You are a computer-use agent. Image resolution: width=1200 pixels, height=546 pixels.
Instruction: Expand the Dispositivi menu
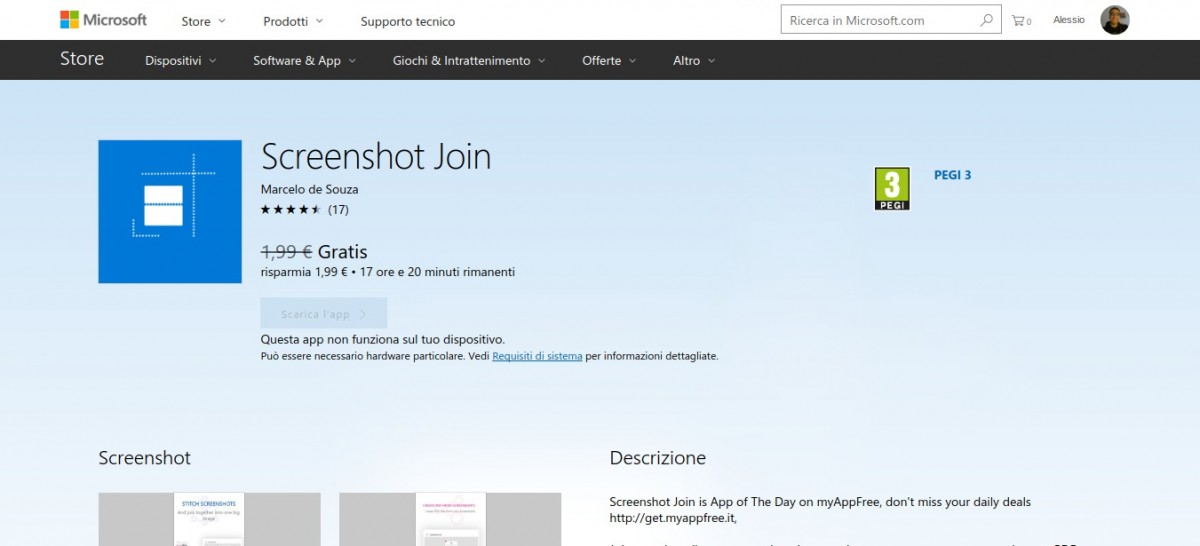pyautogui.click(x=181, y=61)
